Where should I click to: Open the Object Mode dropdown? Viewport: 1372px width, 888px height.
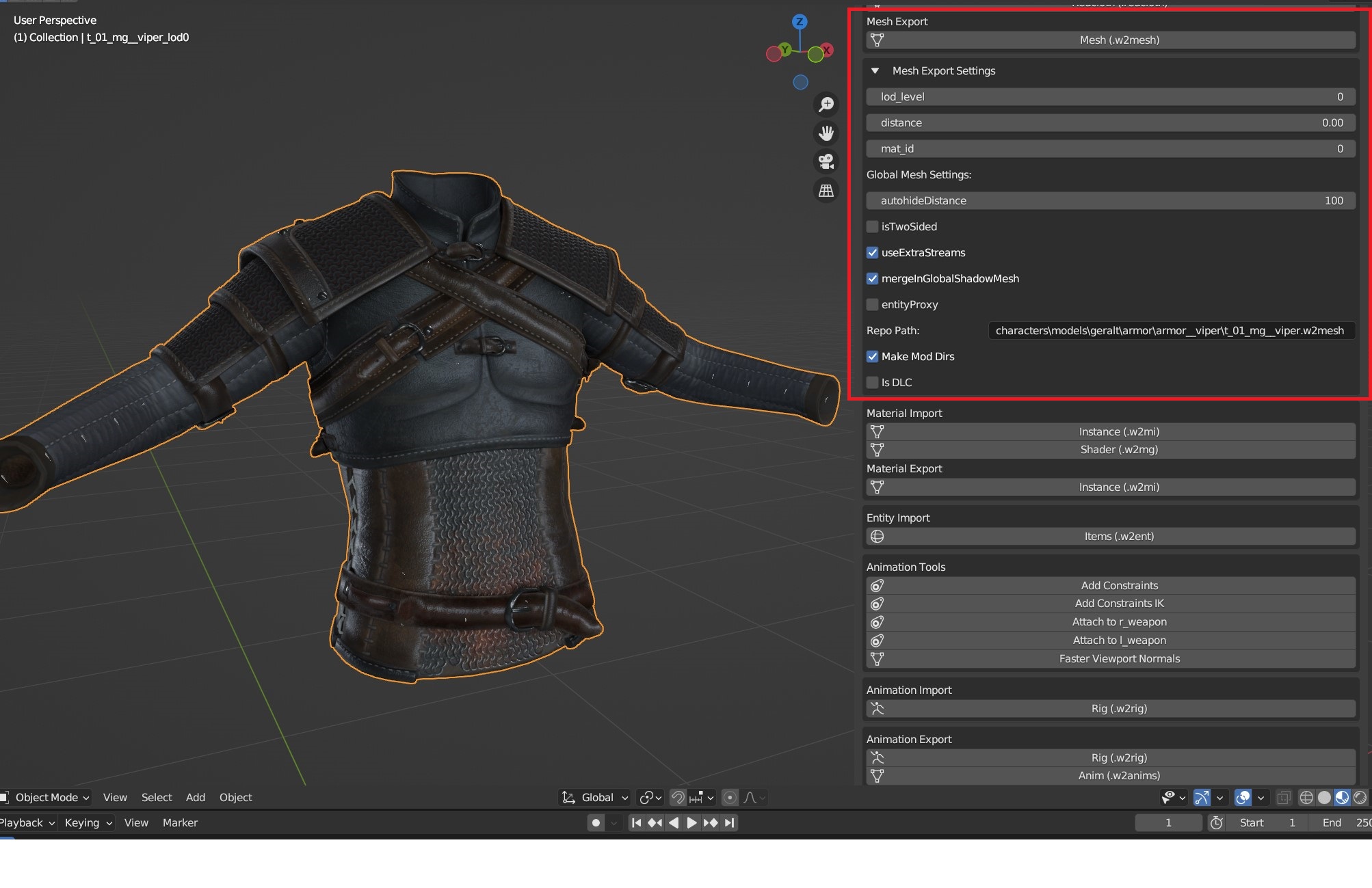[x=47, y=798]
